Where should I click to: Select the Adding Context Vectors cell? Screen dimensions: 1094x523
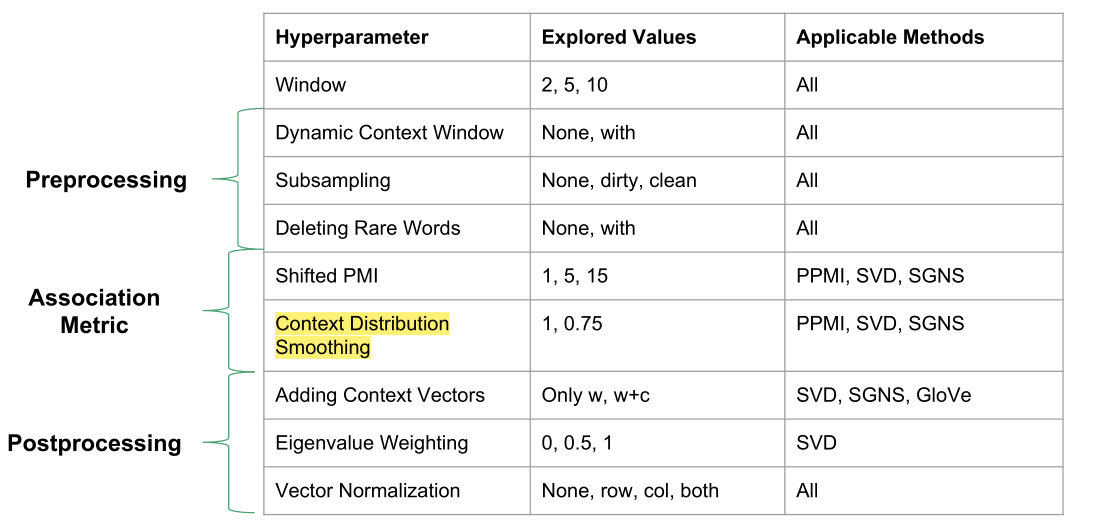(380, 395)
